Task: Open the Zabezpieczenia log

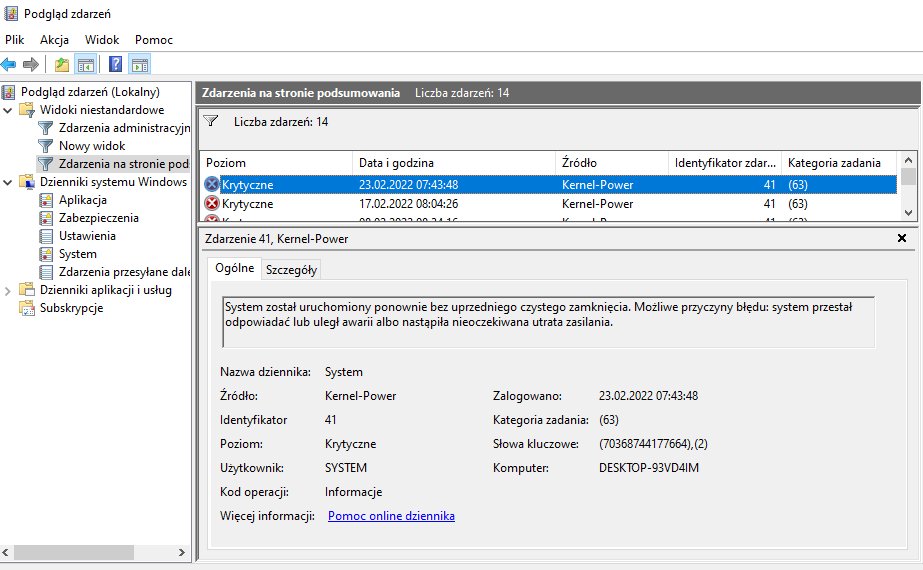Action: (x=98, y=218)
